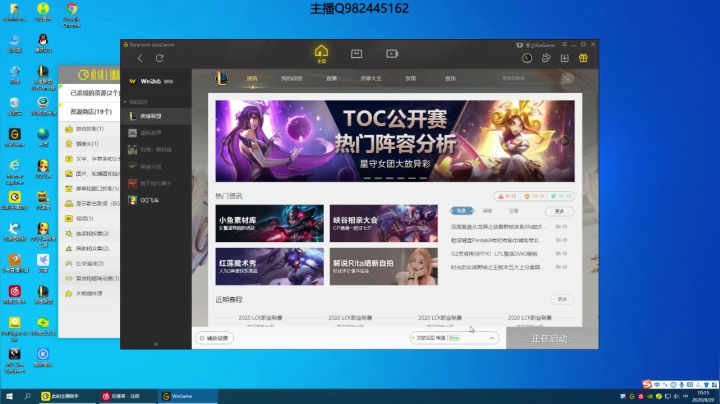This screenshot has height=404, width=720.
Task: Go back using WeGame back arrow
Action: [140, 58]
